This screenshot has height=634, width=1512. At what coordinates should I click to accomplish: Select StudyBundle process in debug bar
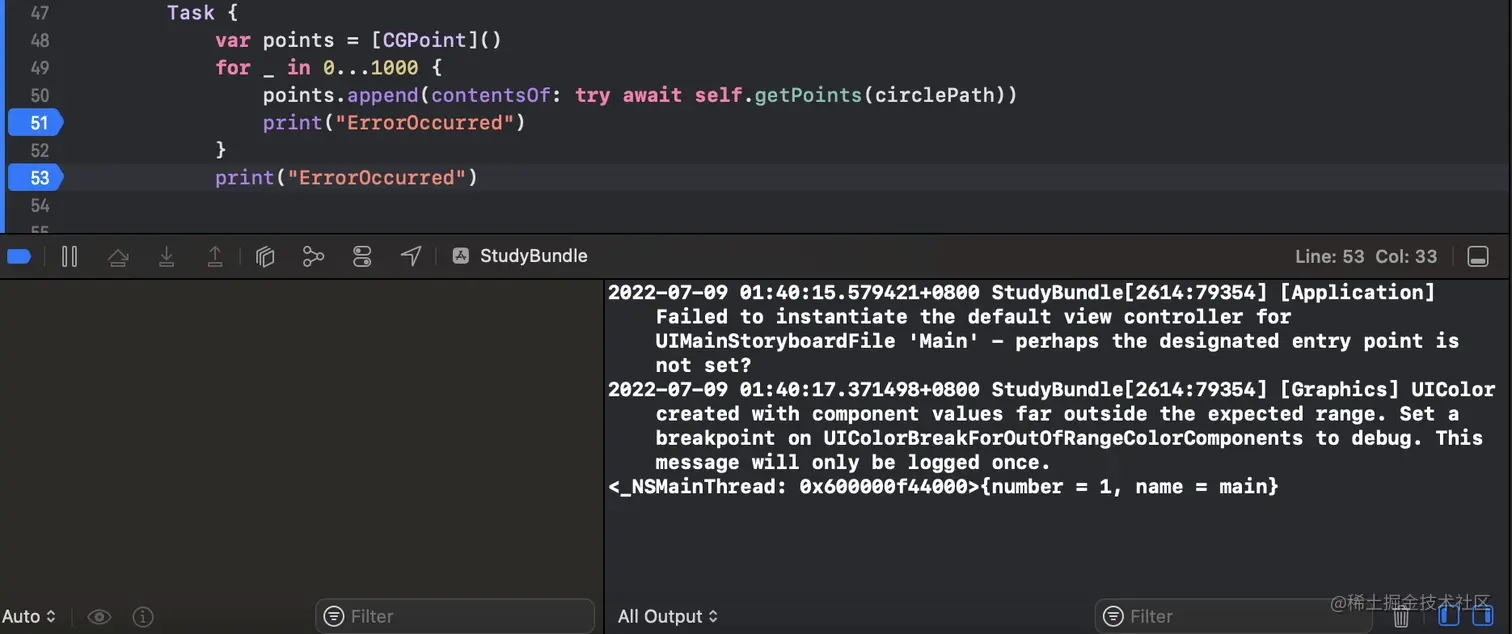click(520, 256)
